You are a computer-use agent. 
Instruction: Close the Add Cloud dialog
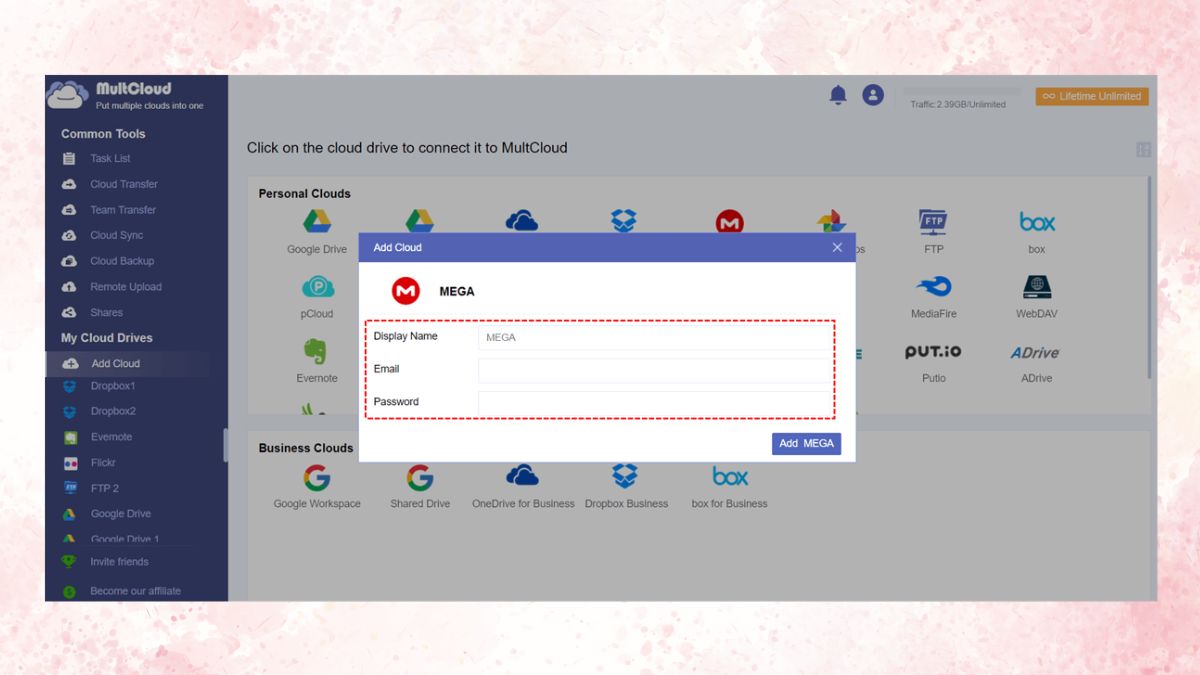pyautogui.click(x=837, y=247)
